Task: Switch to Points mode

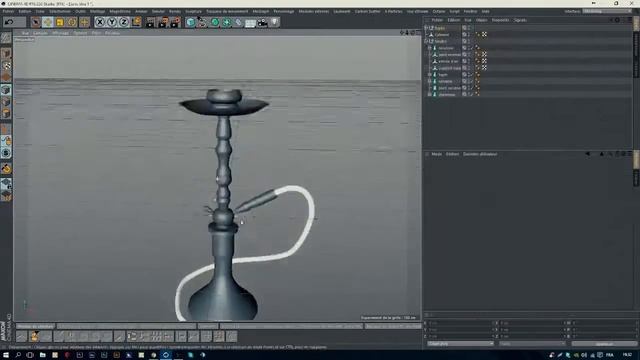Action: [x=6, y=90]
